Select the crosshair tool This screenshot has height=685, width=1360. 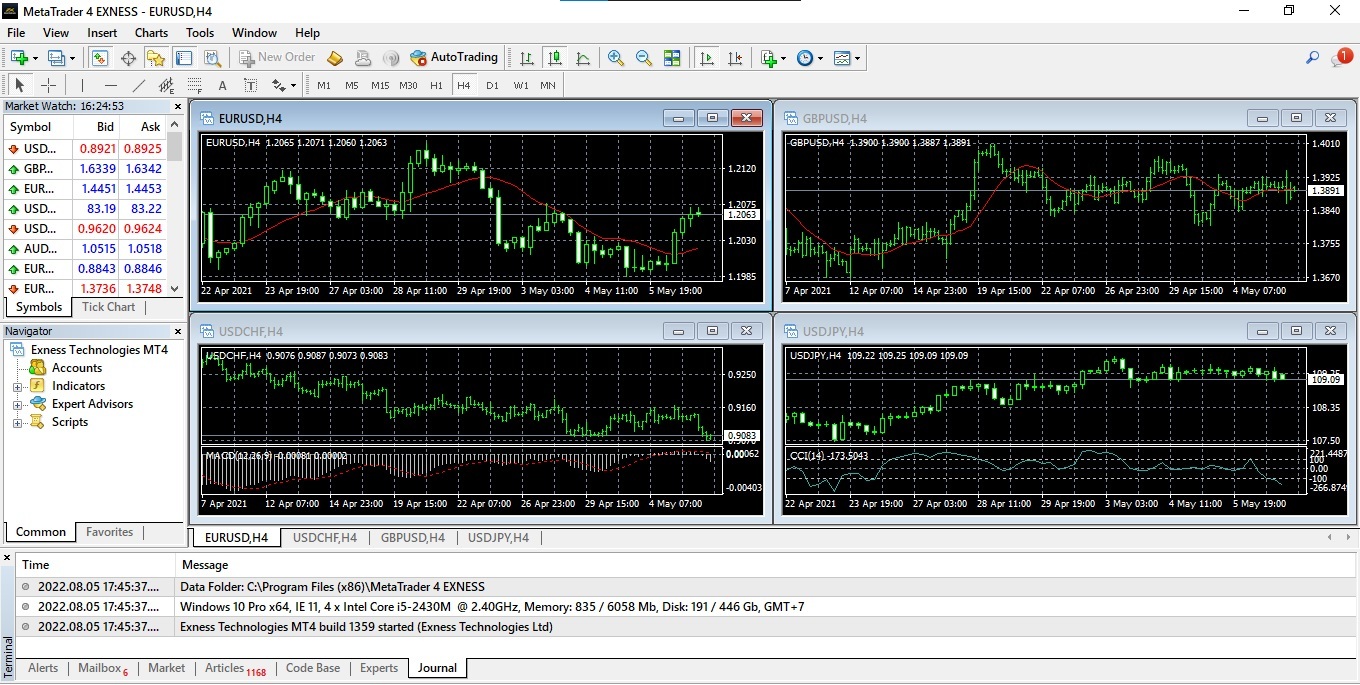pos(48,85)
